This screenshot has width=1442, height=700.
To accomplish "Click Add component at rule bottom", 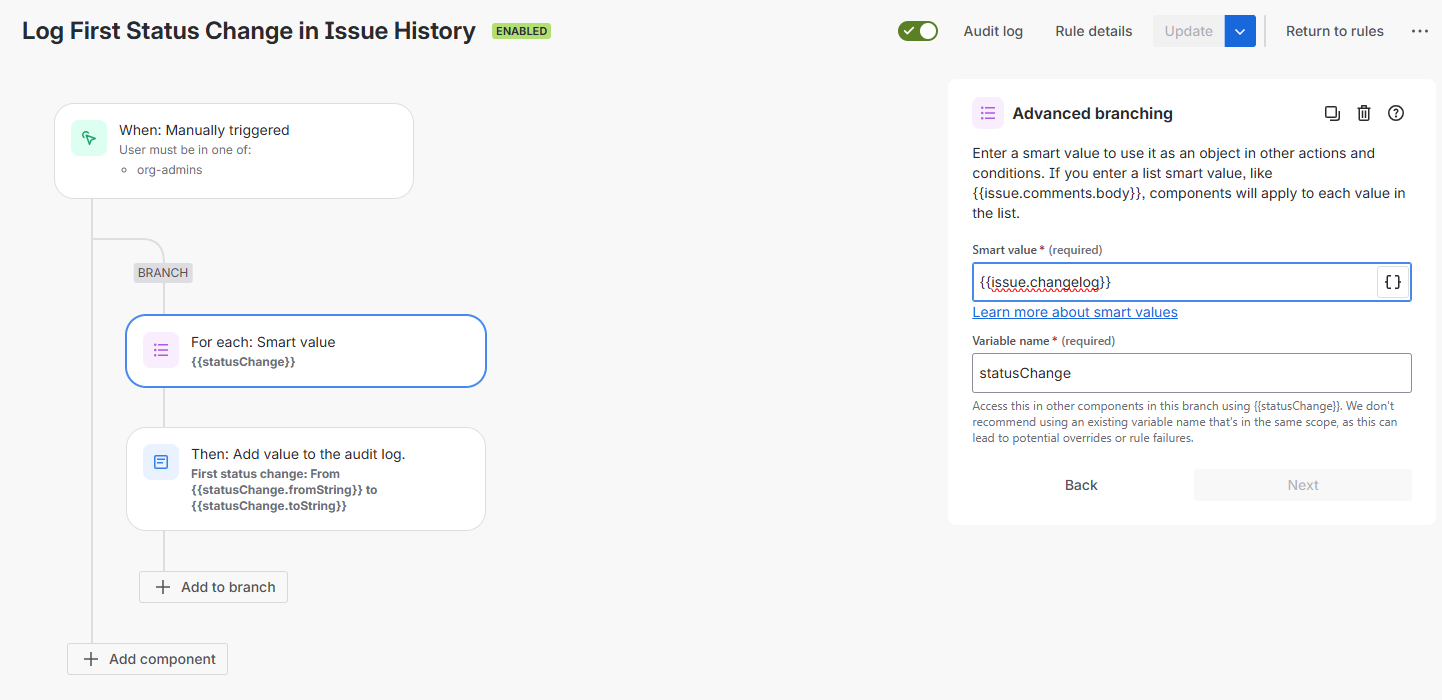I will click(x=148, y=659).
